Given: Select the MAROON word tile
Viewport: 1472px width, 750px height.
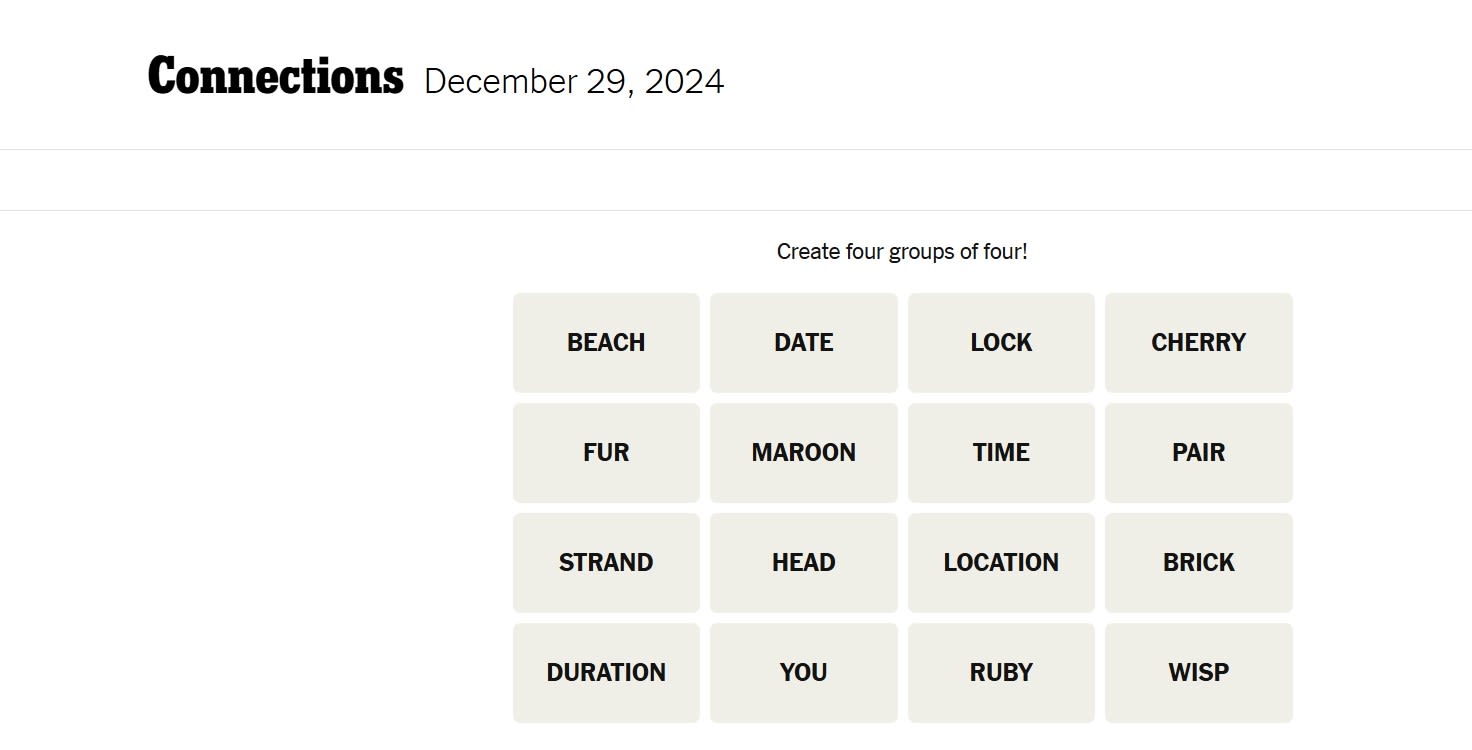Looking at the screenshot, I should [803, 453].
